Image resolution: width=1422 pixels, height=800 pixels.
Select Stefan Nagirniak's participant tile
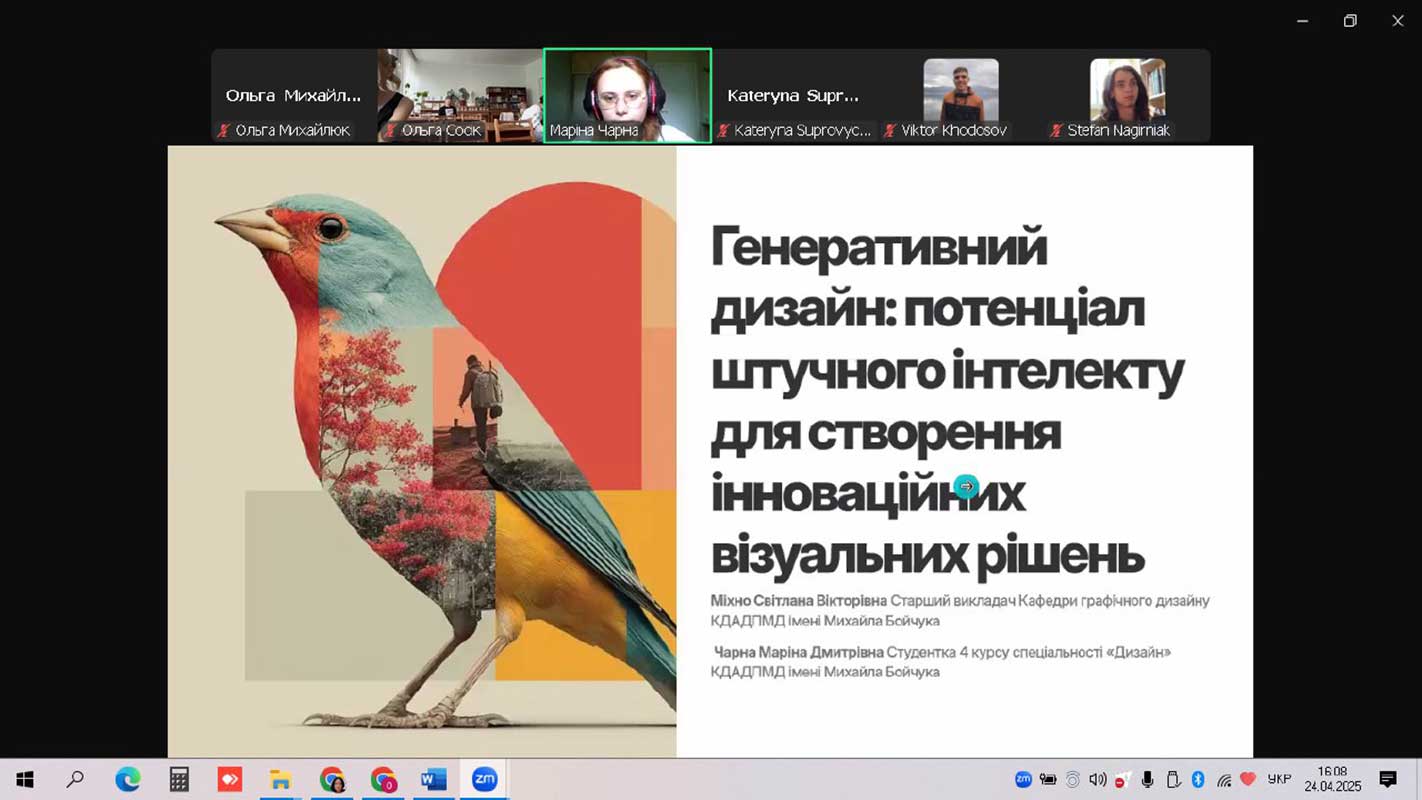pos(1127,95)
